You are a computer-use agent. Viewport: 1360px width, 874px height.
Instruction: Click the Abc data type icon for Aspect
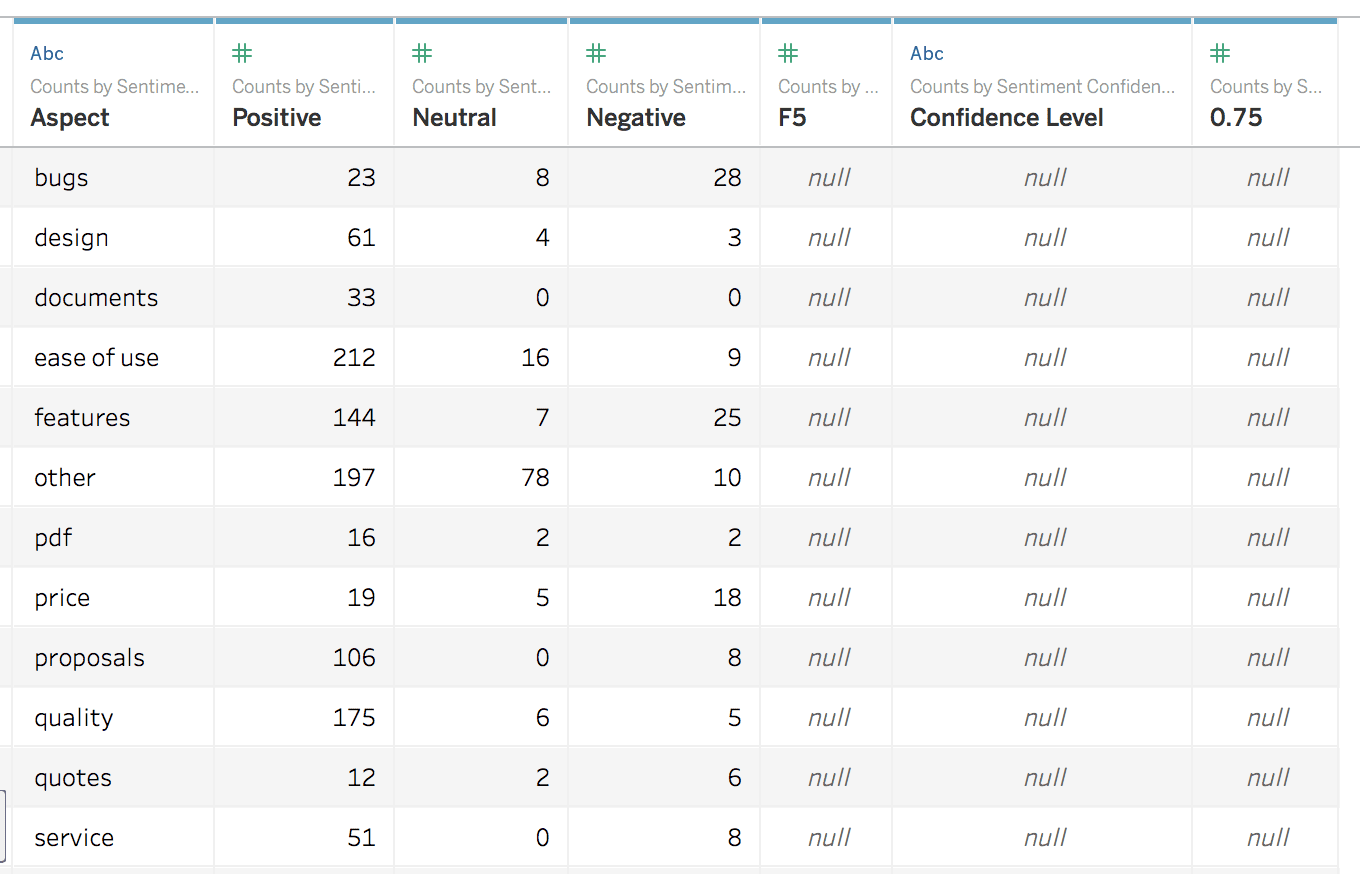click(47, 54)
